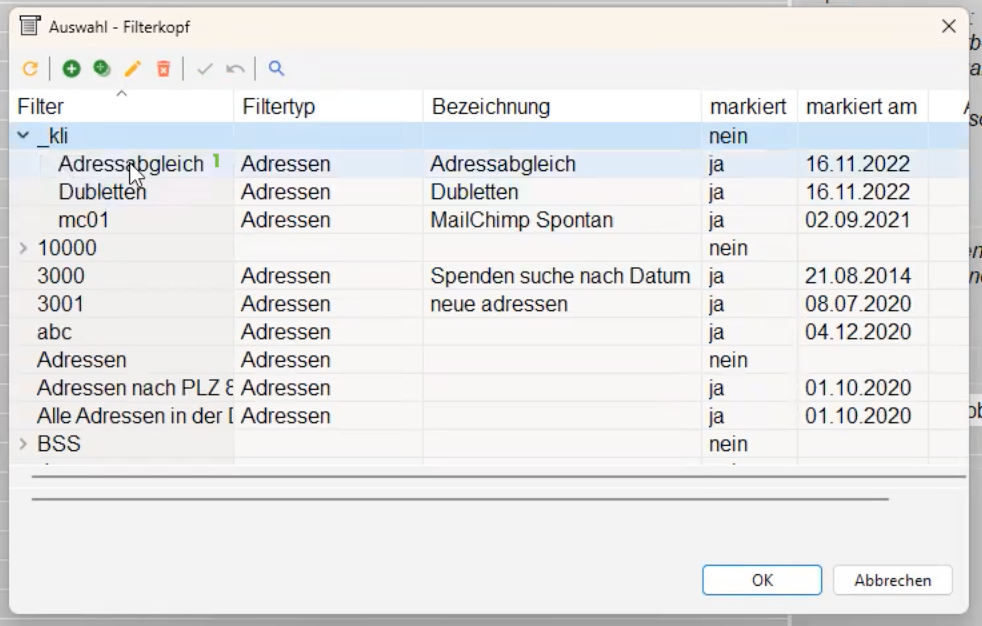Close the Auswahl - Filterkopf dialog

tap(948, 27)
